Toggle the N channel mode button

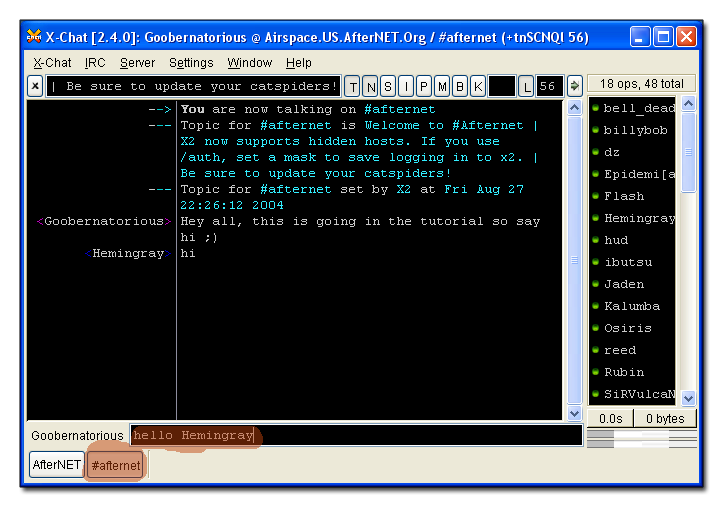[371, 86]
